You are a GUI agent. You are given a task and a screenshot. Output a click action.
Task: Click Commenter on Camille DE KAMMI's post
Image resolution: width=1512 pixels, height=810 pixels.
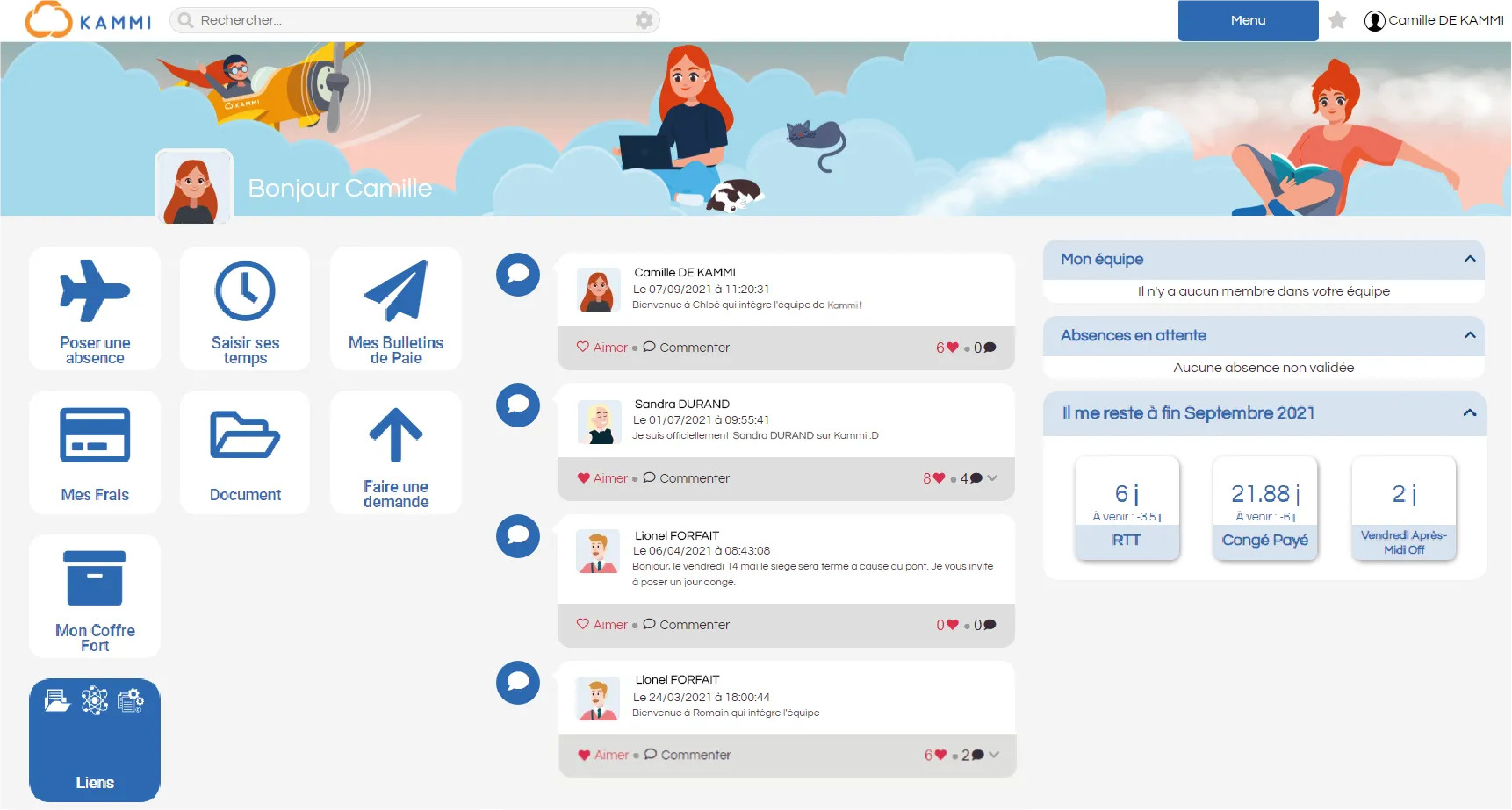687,348
